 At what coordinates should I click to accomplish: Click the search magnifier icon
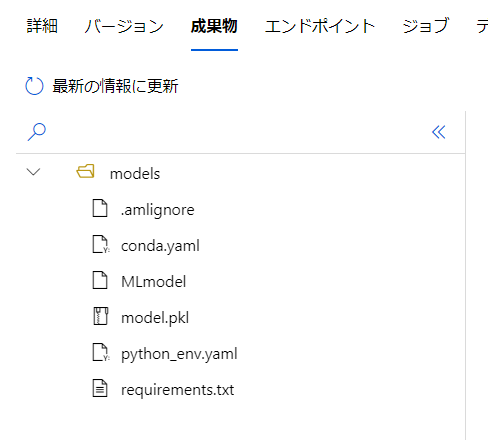[x=36, y=132]
